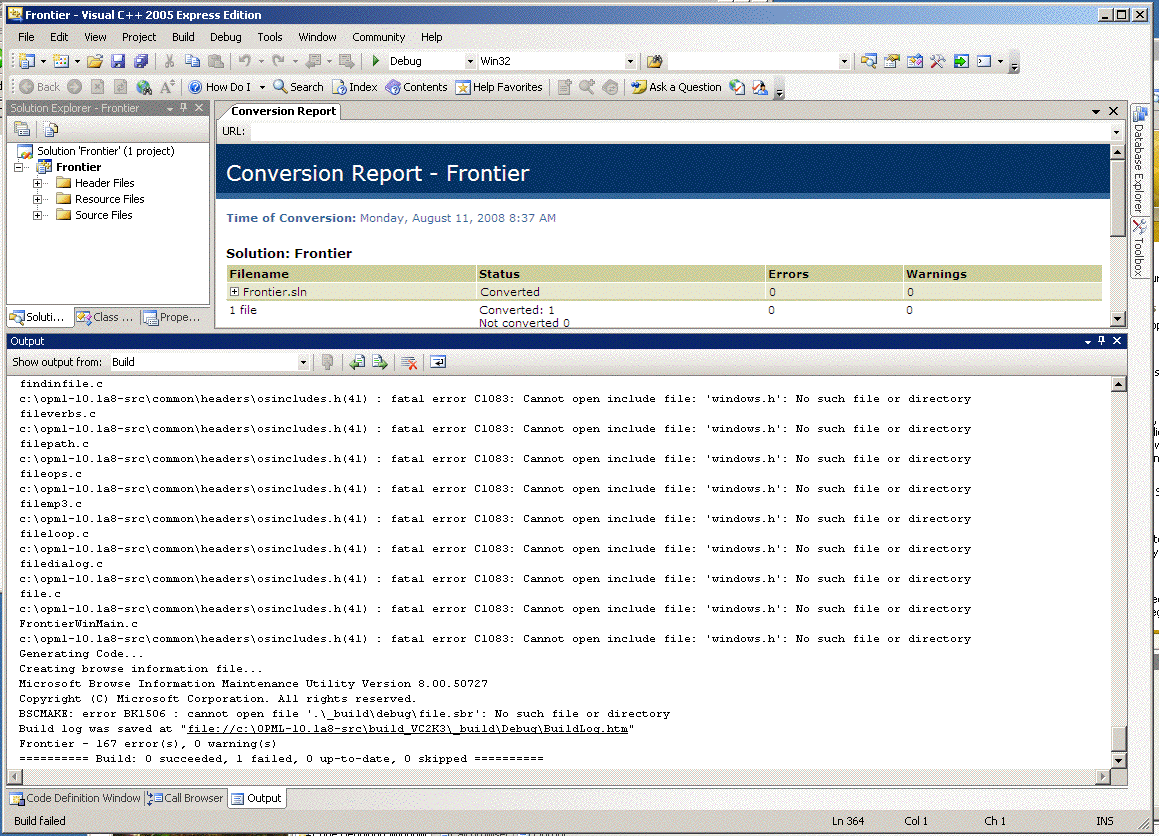
Task: Click the Go to Next Message icon
Action: (x=380, y=362)
